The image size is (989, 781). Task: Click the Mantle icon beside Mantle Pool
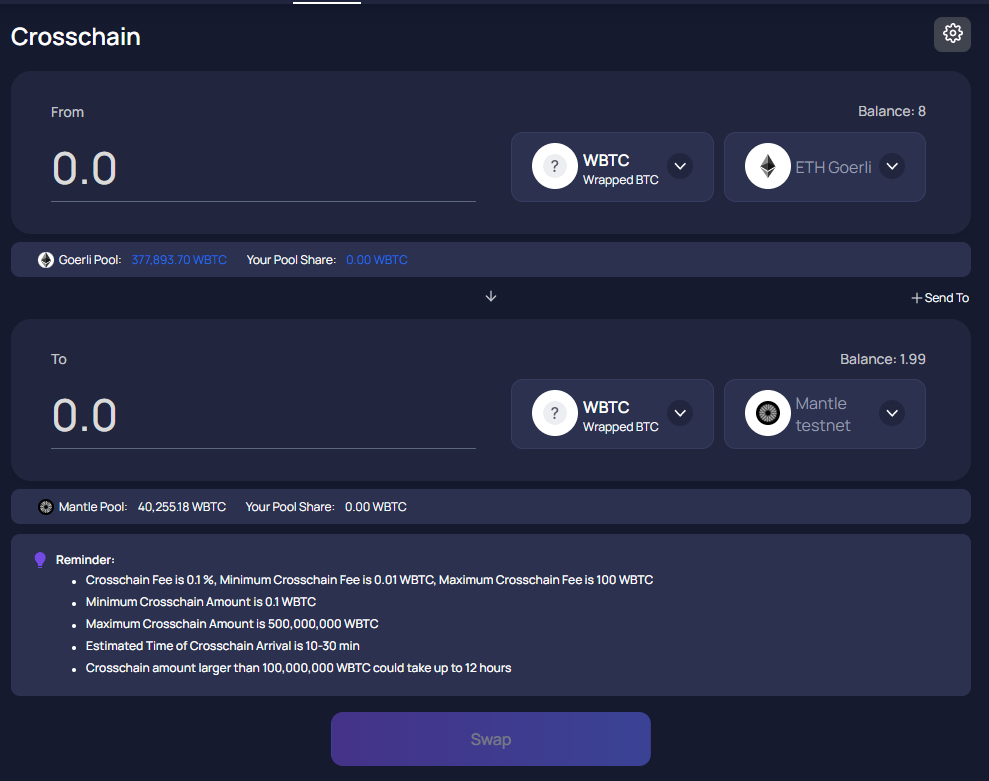(45, 507)
